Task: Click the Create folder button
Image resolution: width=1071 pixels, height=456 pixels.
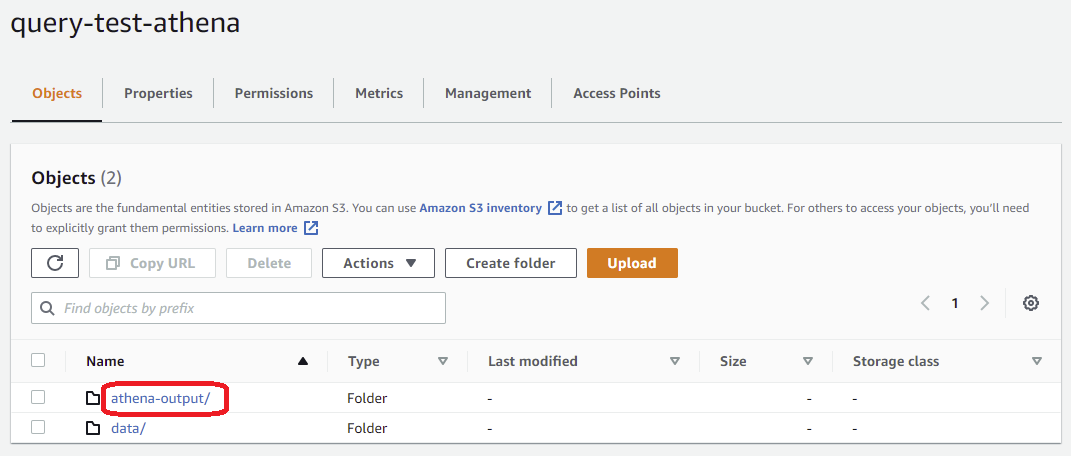Action: tap(510, 263)
